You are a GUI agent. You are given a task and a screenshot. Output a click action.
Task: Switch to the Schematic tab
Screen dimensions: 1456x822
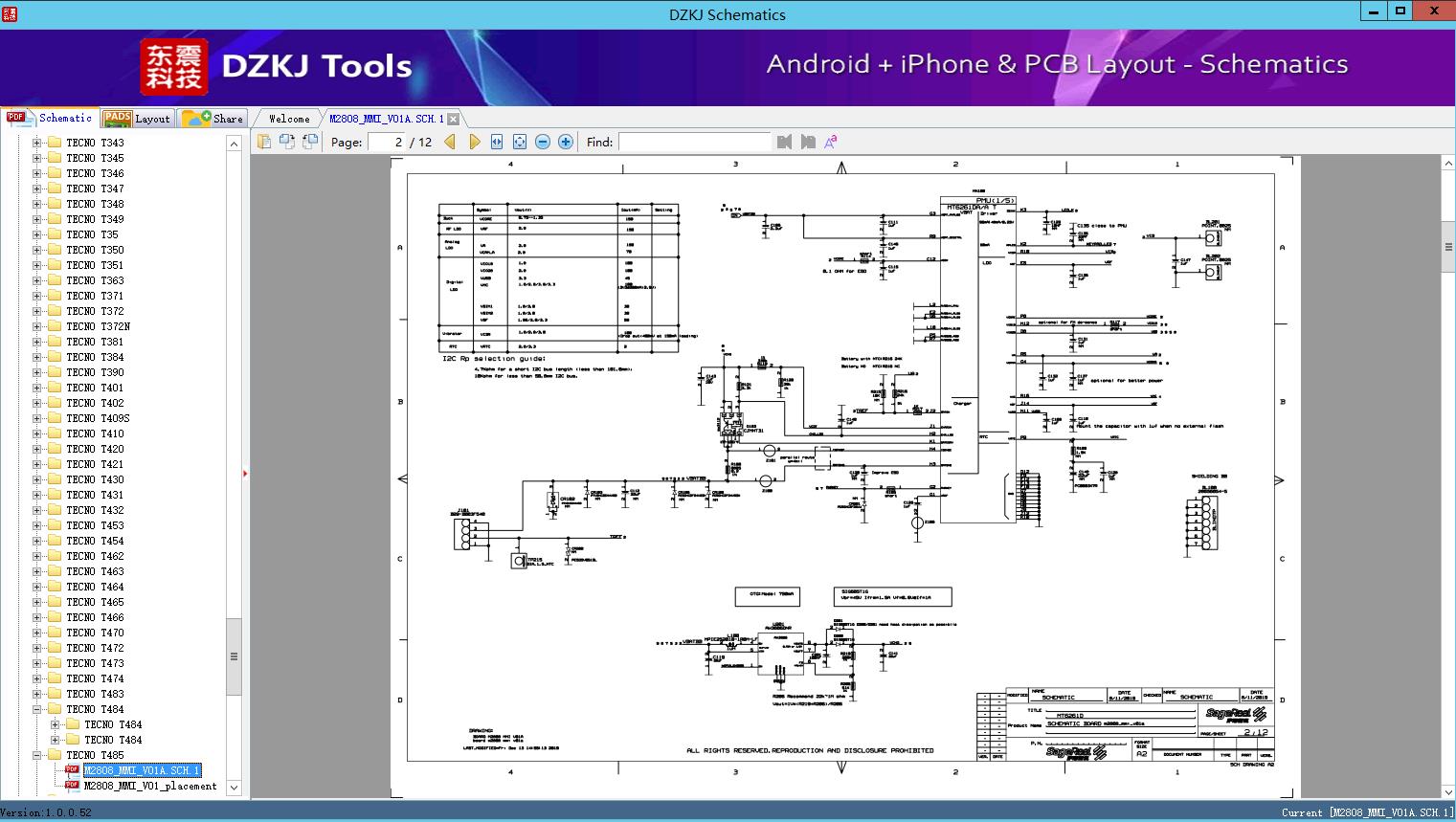[x=50, y=118]
